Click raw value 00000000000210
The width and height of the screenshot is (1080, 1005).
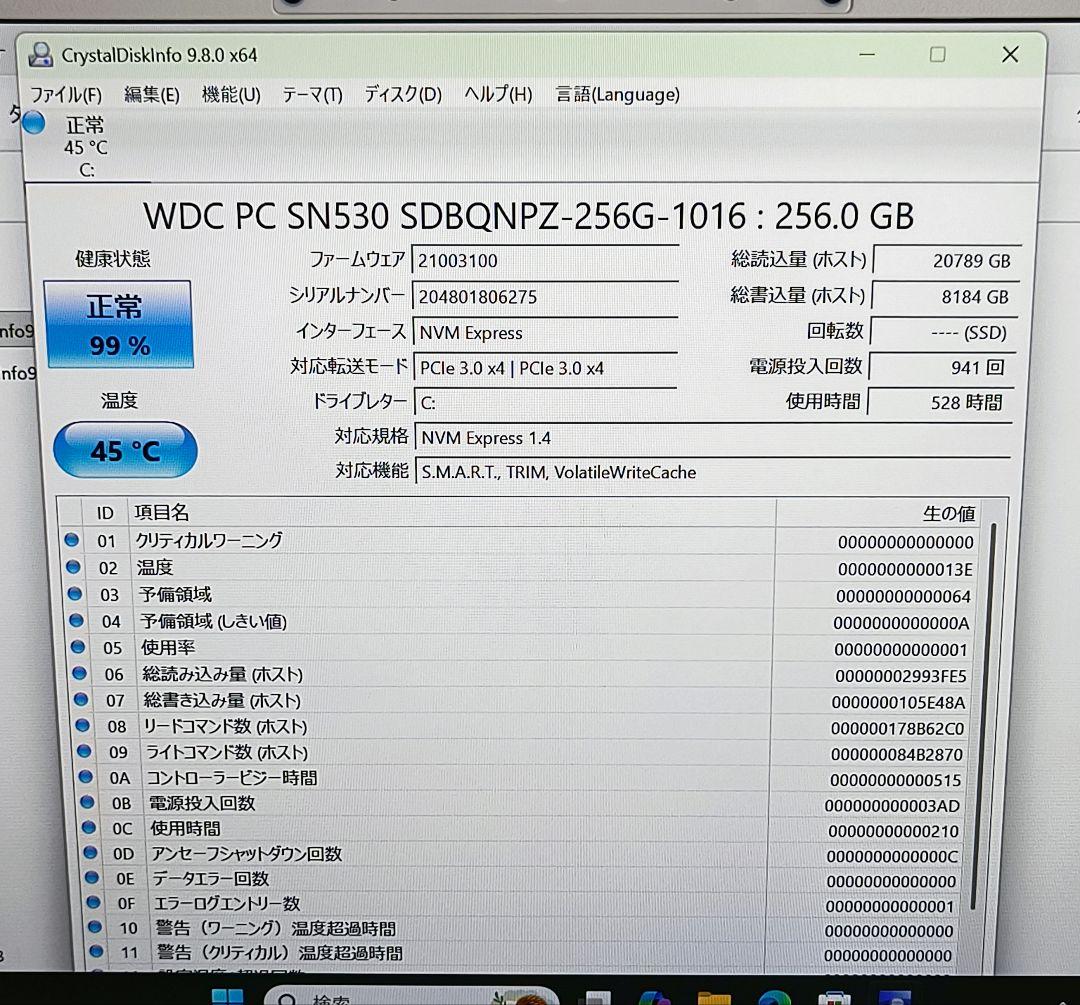click(x=893, y=831)
